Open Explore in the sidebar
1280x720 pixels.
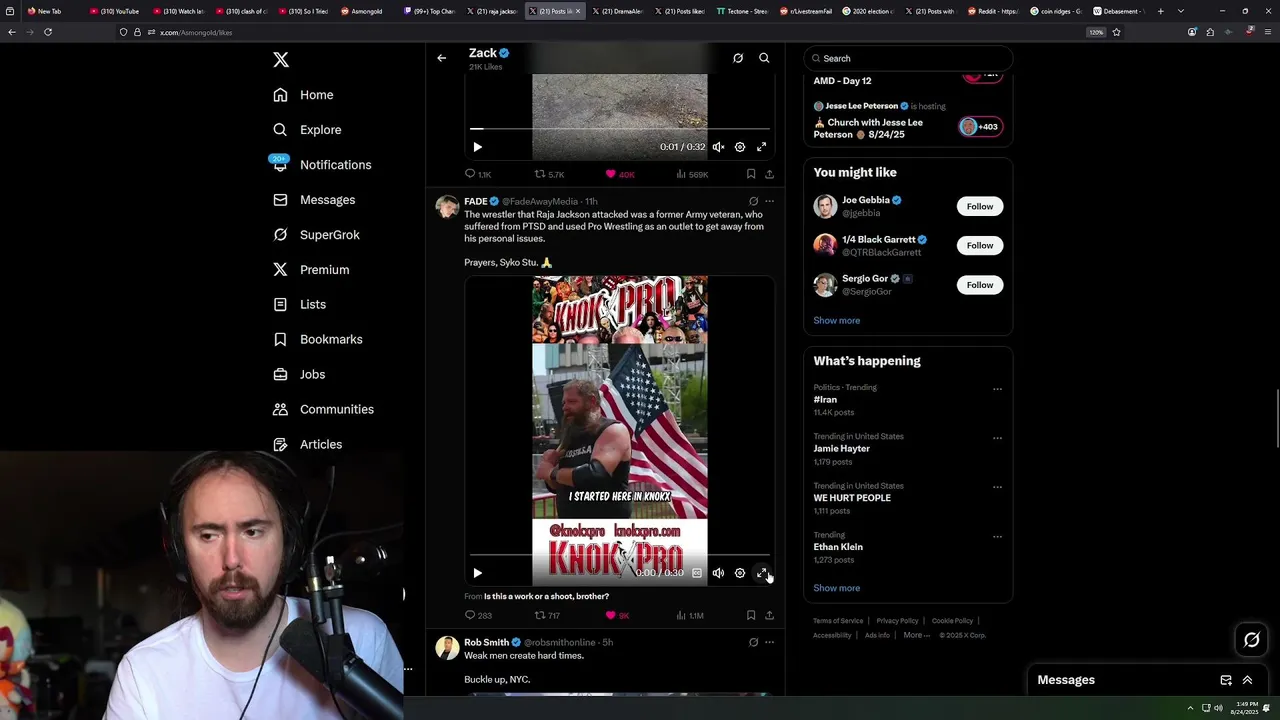coord(308,130)
